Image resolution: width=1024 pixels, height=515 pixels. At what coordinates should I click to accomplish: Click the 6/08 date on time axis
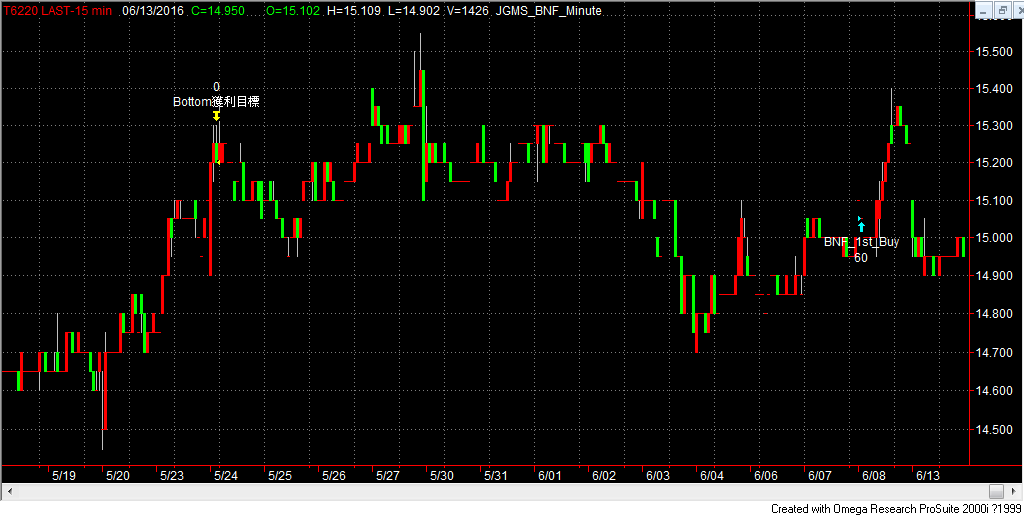tap(874, 476)
